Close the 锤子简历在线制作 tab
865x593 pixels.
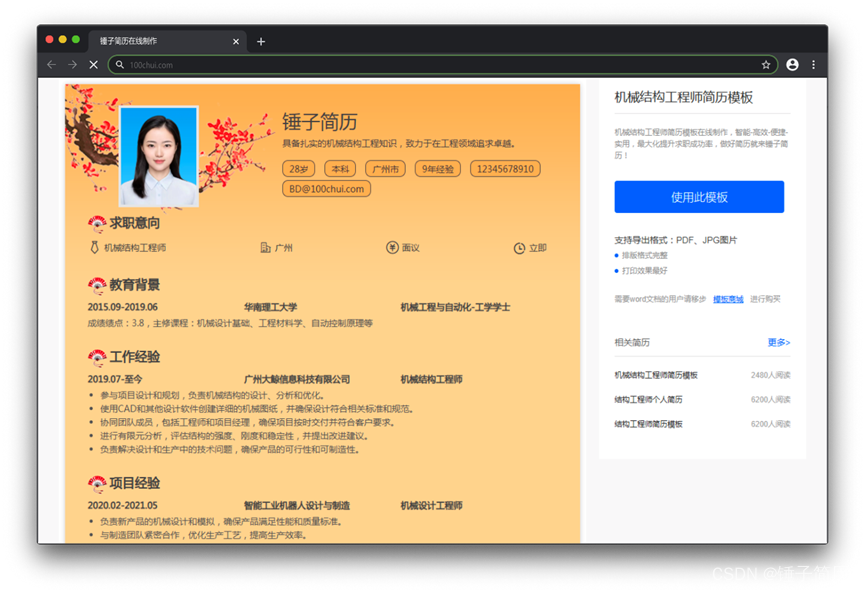[x=236, y=41]
